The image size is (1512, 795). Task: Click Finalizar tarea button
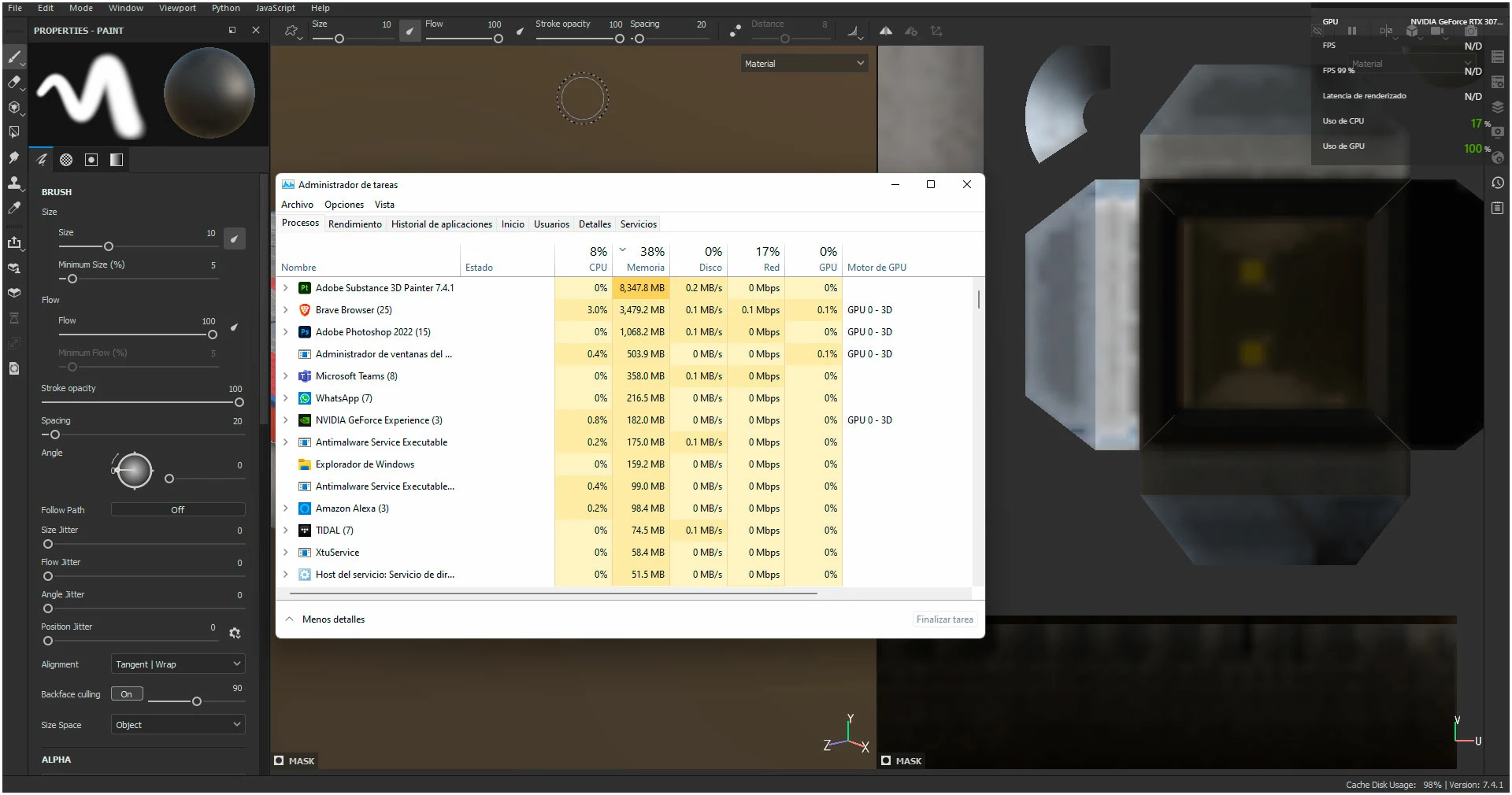944,619
